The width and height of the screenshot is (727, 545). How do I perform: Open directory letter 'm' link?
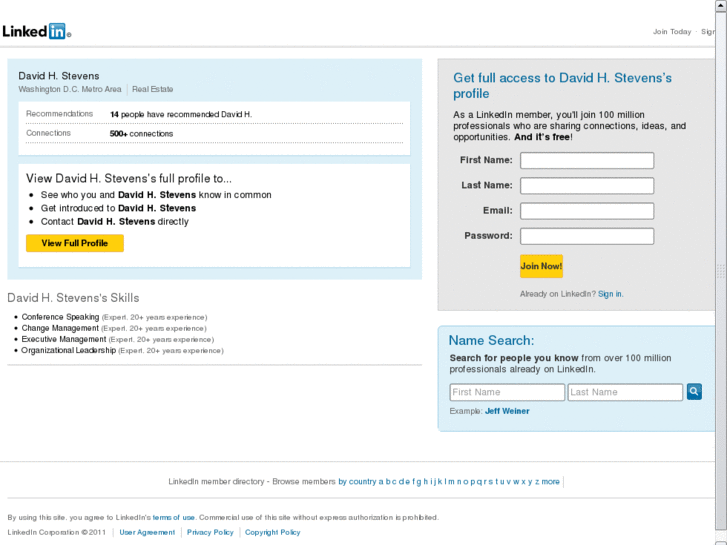tap(452, 481)
